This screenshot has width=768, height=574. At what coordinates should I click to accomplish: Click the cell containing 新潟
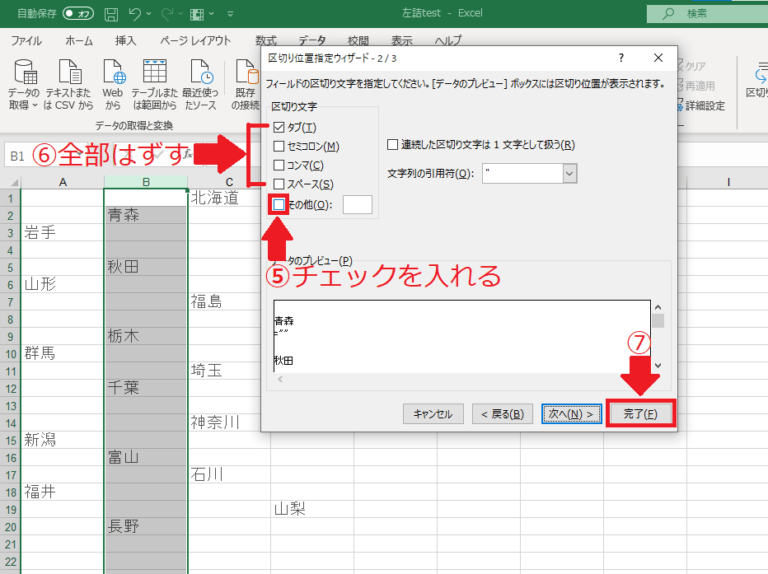pos(62,440)
